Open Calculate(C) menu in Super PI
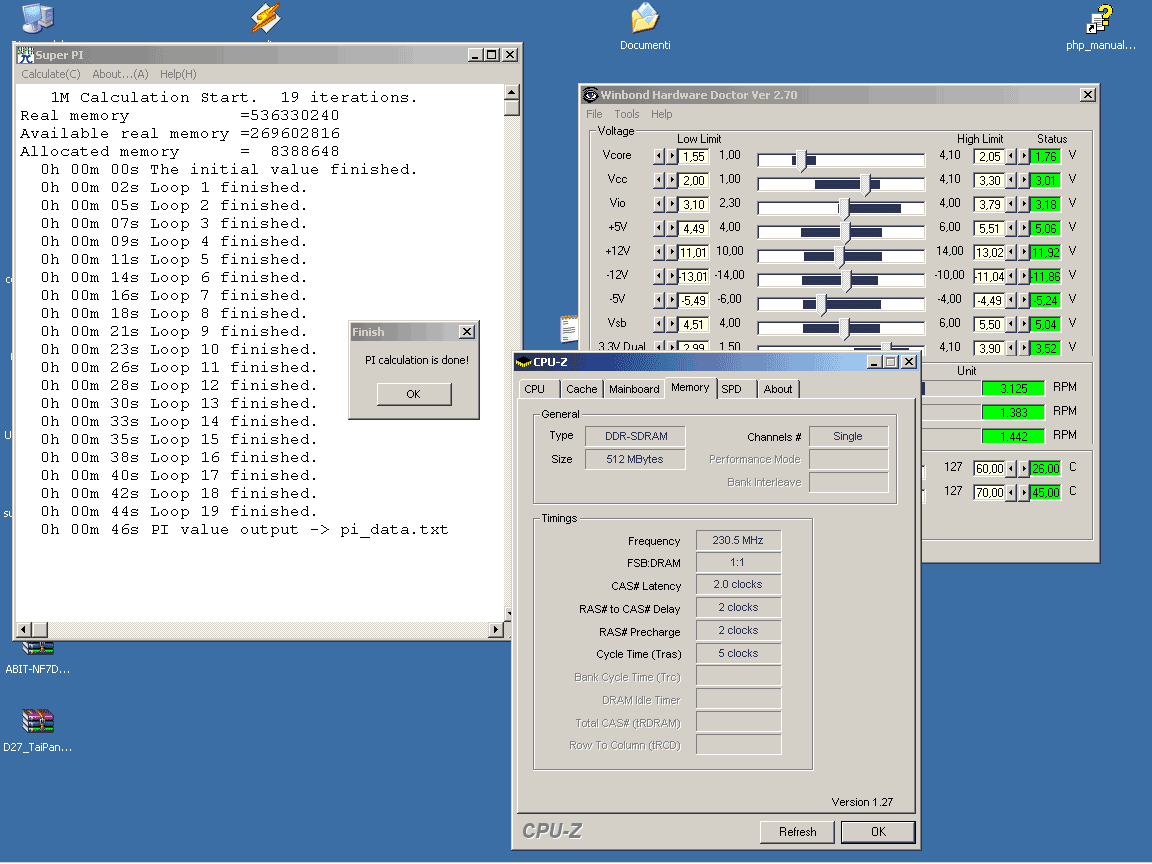This screenshot has height=864, width=1152. [51, 74]
